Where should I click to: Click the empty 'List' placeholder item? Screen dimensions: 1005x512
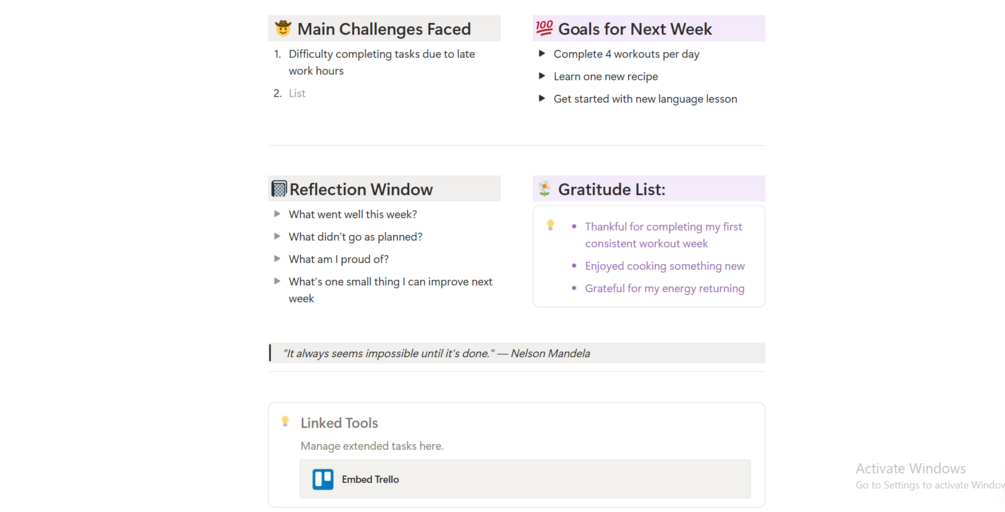coord(297,94)
